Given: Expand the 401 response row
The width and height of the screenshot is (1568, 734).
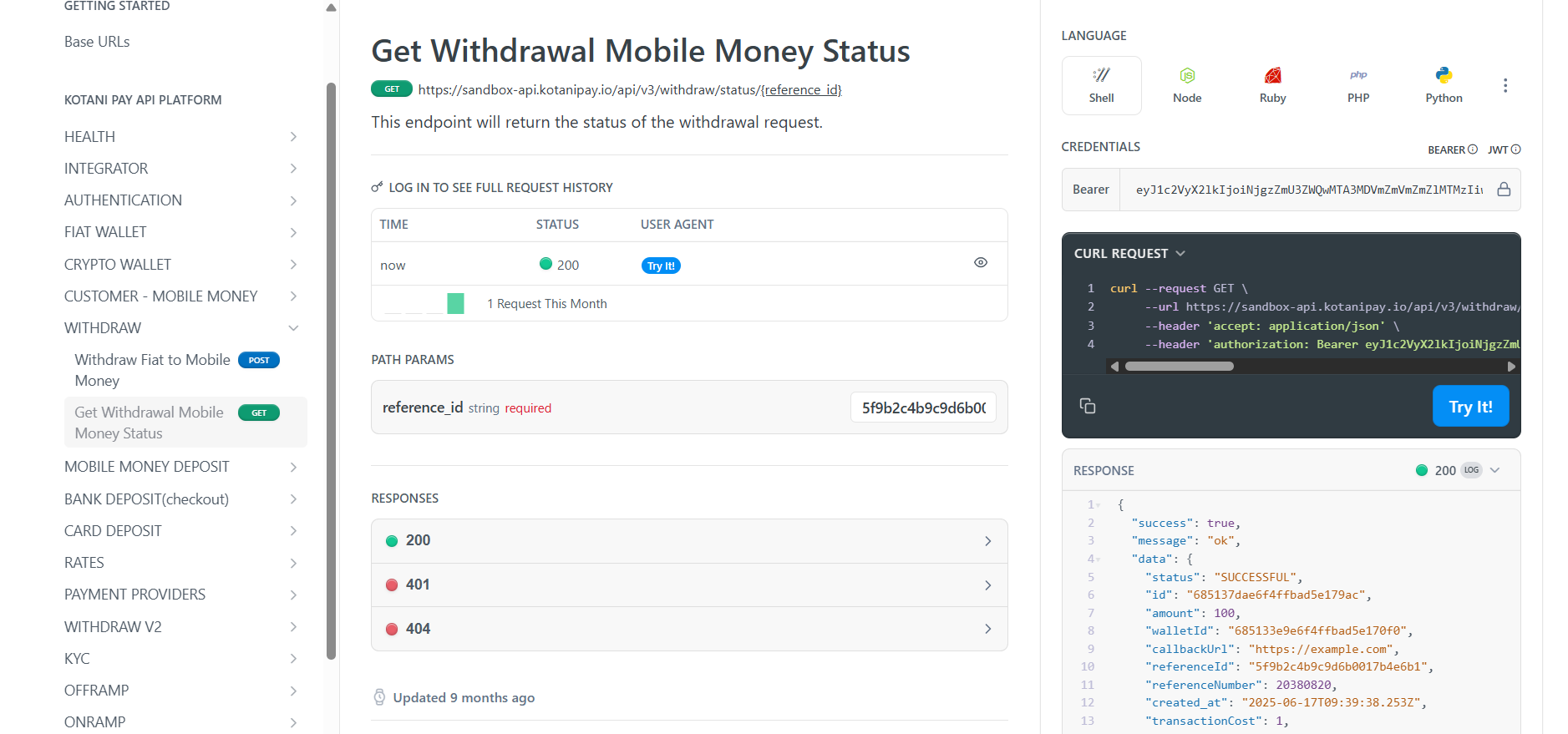Looking at the screenshot, I should [689, 585].
